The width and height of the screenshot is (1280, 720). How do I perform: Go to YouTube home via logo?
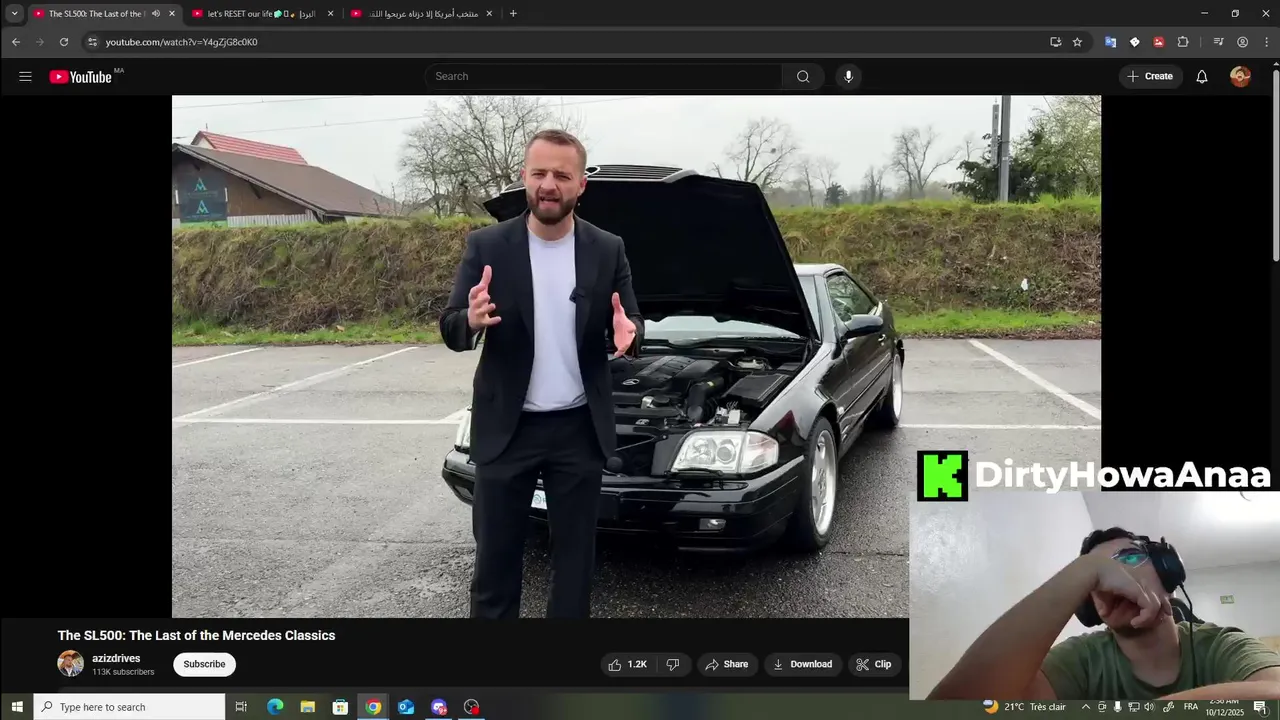pos(81,77)
